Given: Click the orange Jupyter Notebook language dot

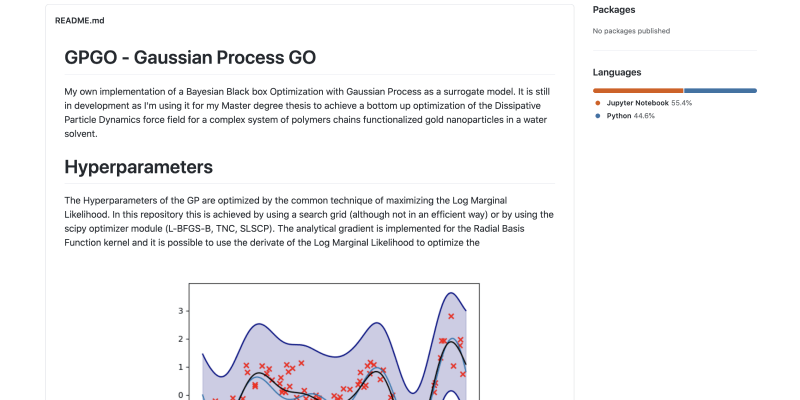Looking at the screenshot, I should [x=598, y=103].
